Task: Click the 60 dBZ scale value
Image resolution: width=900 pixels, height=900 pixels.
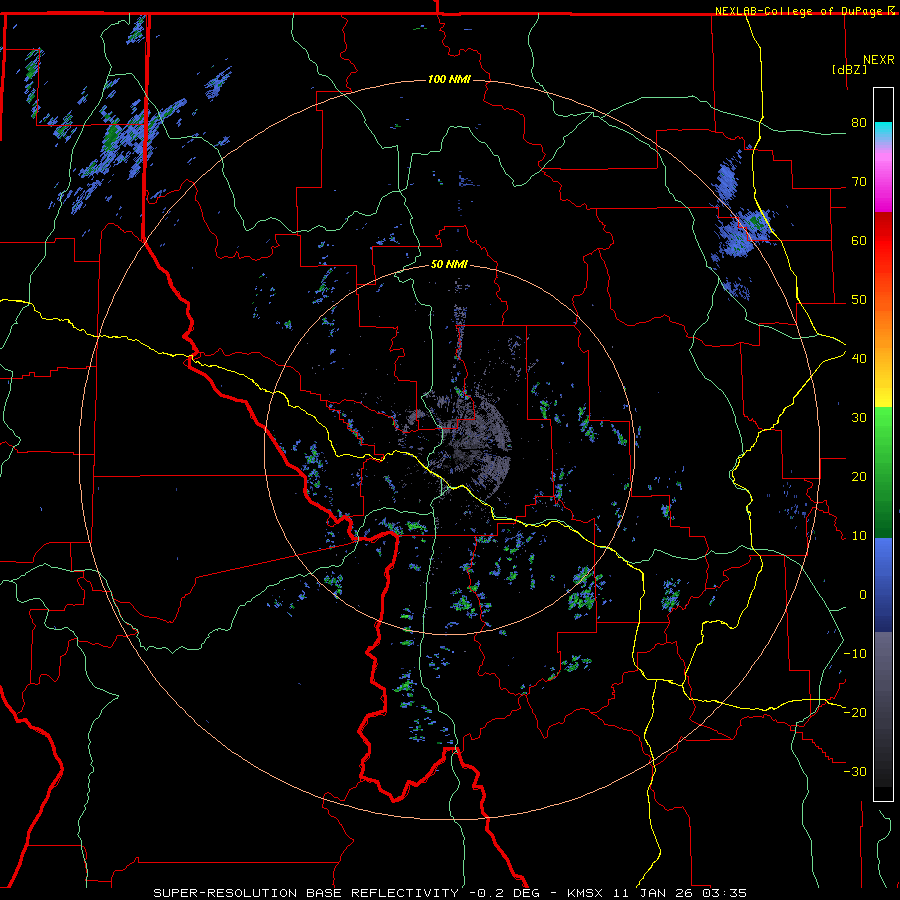Action: [x=859, y=240]
